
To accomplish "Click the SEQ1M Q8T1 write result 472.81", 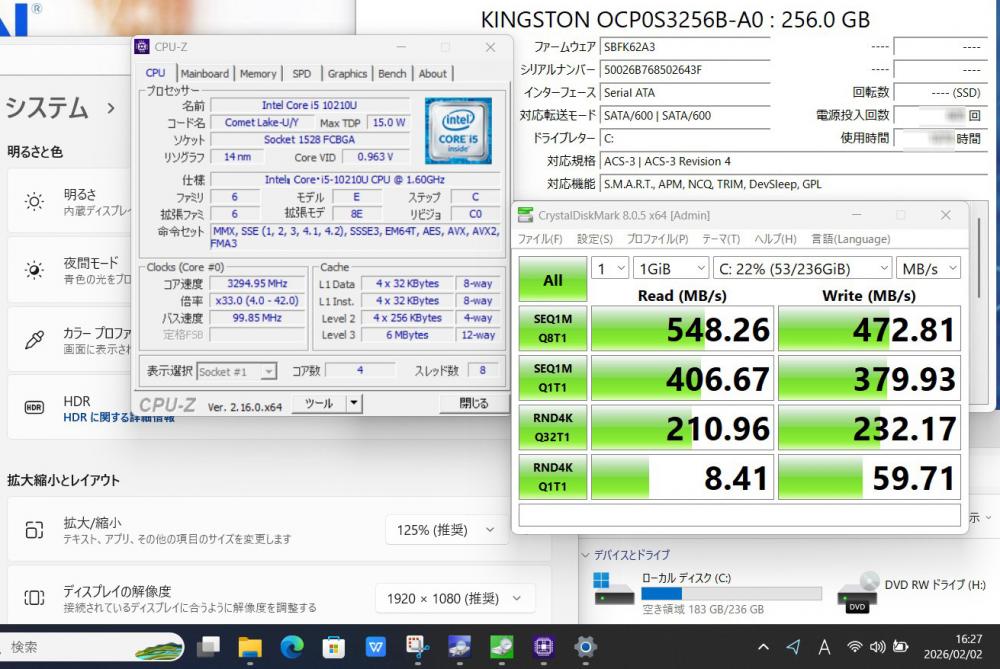I will coord(869,328).
